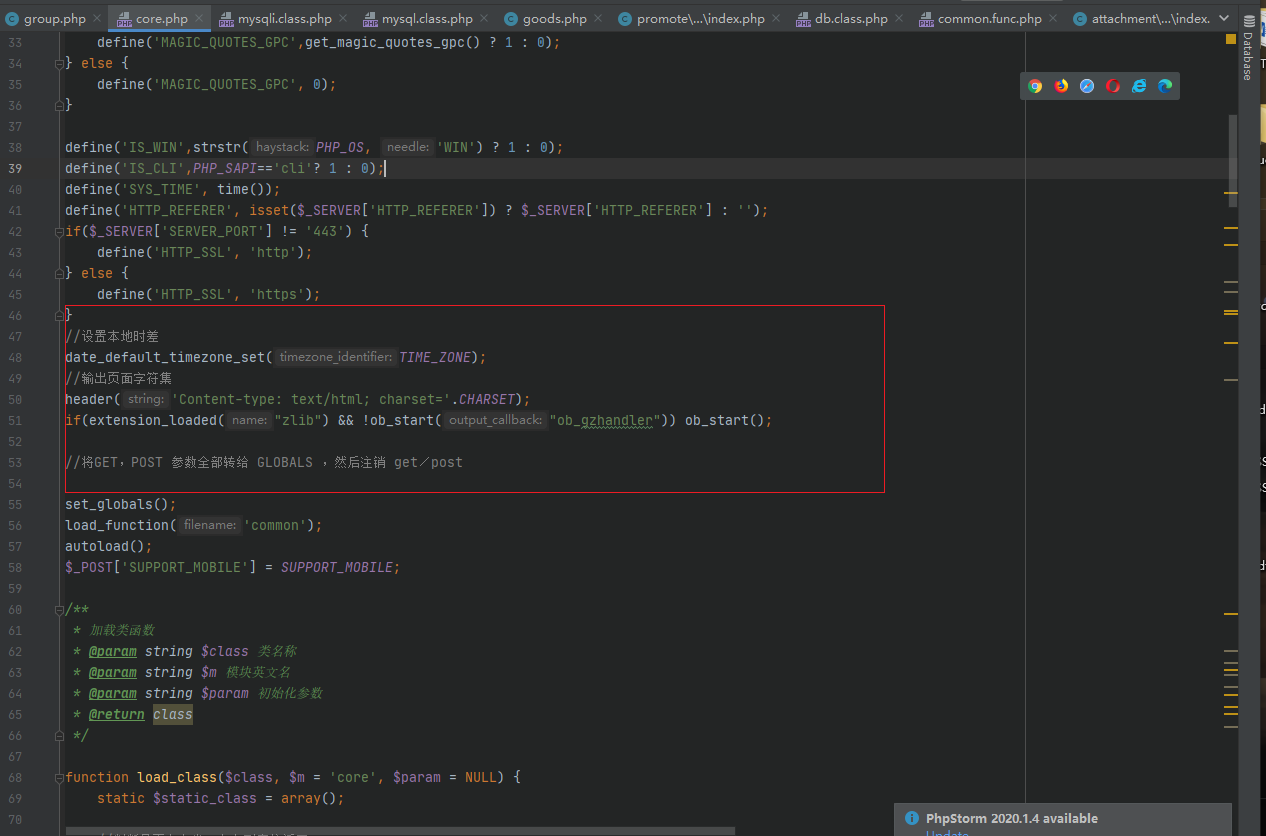Collapse the doc comment at line 60
Viewport: 1266px width, 836px height.
pyautogui.click(x=60, y=609)
